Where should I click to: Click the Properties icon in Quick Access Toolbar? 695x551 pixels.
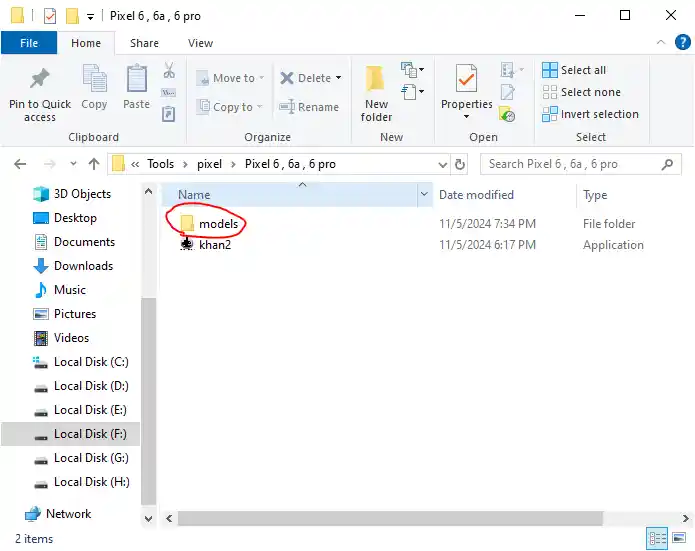[x=50, y=16]
